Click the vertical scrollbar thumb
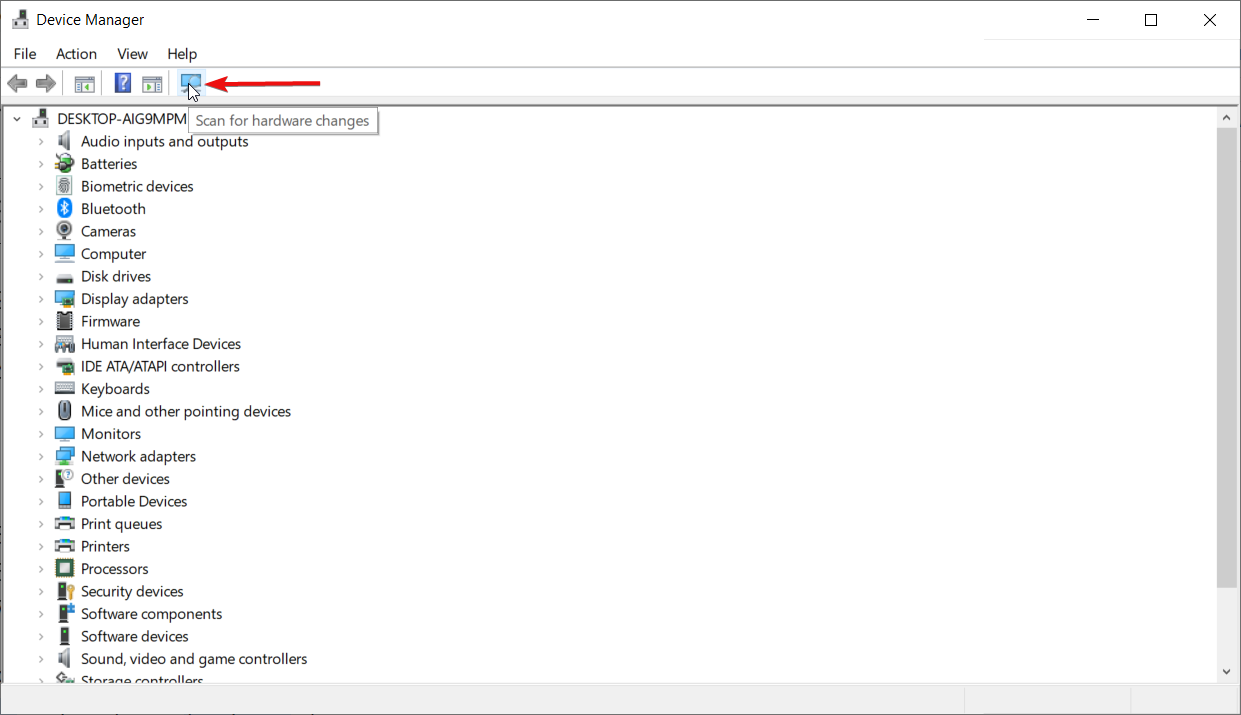 [1227, 357]
